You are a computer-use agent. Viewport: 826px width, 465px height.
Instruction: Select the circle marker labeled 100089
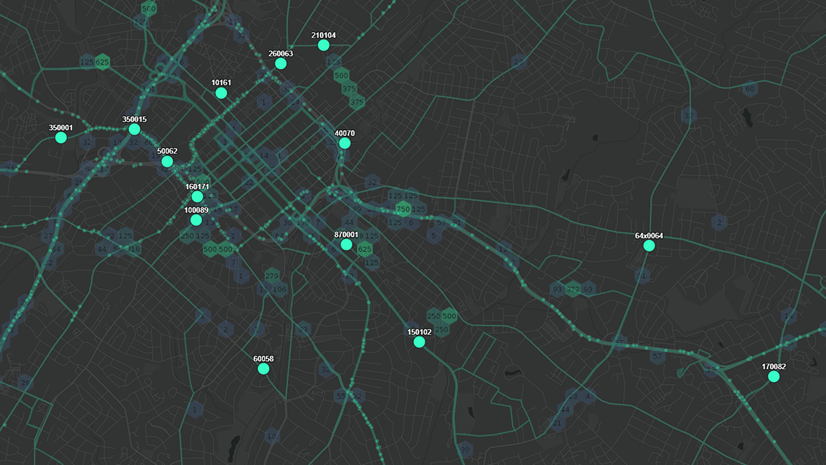click(196, 220)
